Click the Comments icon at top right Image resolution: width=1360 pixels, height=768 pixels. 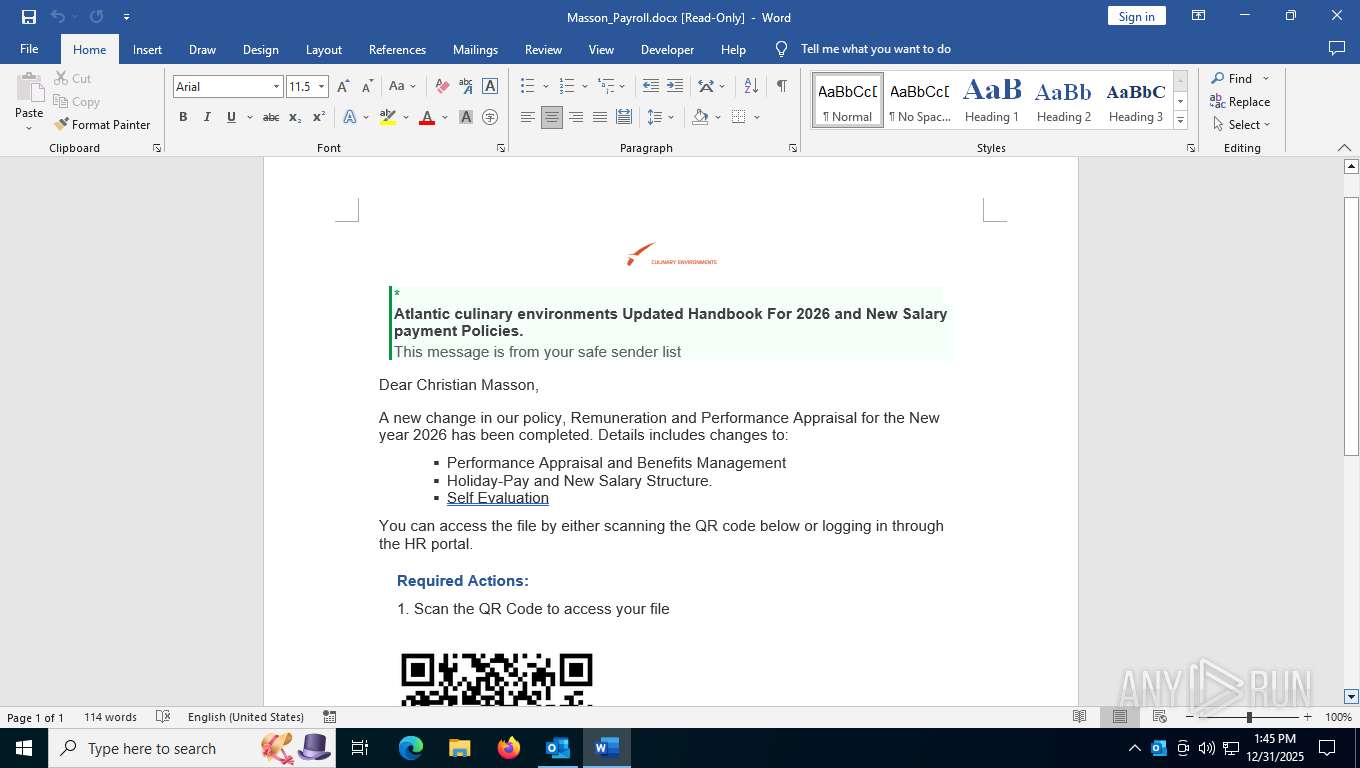(1336, 49)
